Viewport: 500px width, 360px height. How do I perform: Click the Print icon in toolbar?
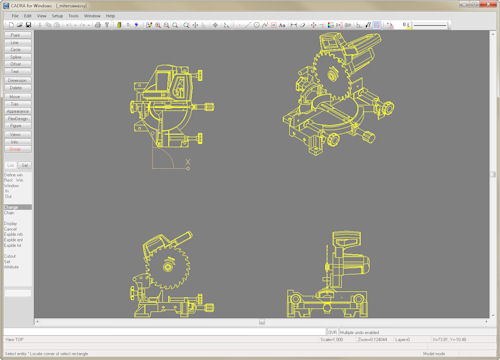click(98, 25)
